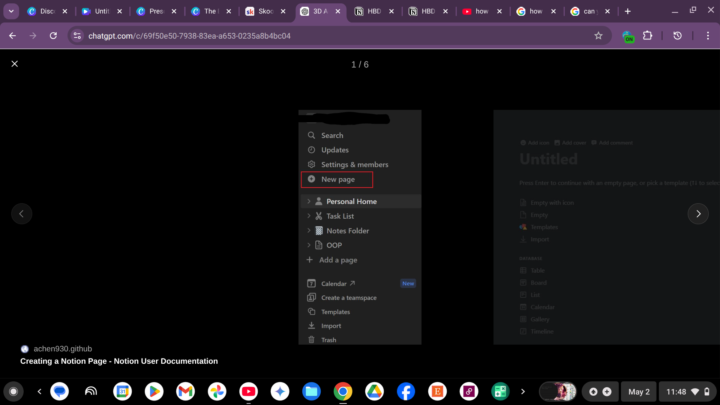Open a new browser tab
Viewport: 720px width, 405px height.
pyautogui.click(x=628, y=11)
